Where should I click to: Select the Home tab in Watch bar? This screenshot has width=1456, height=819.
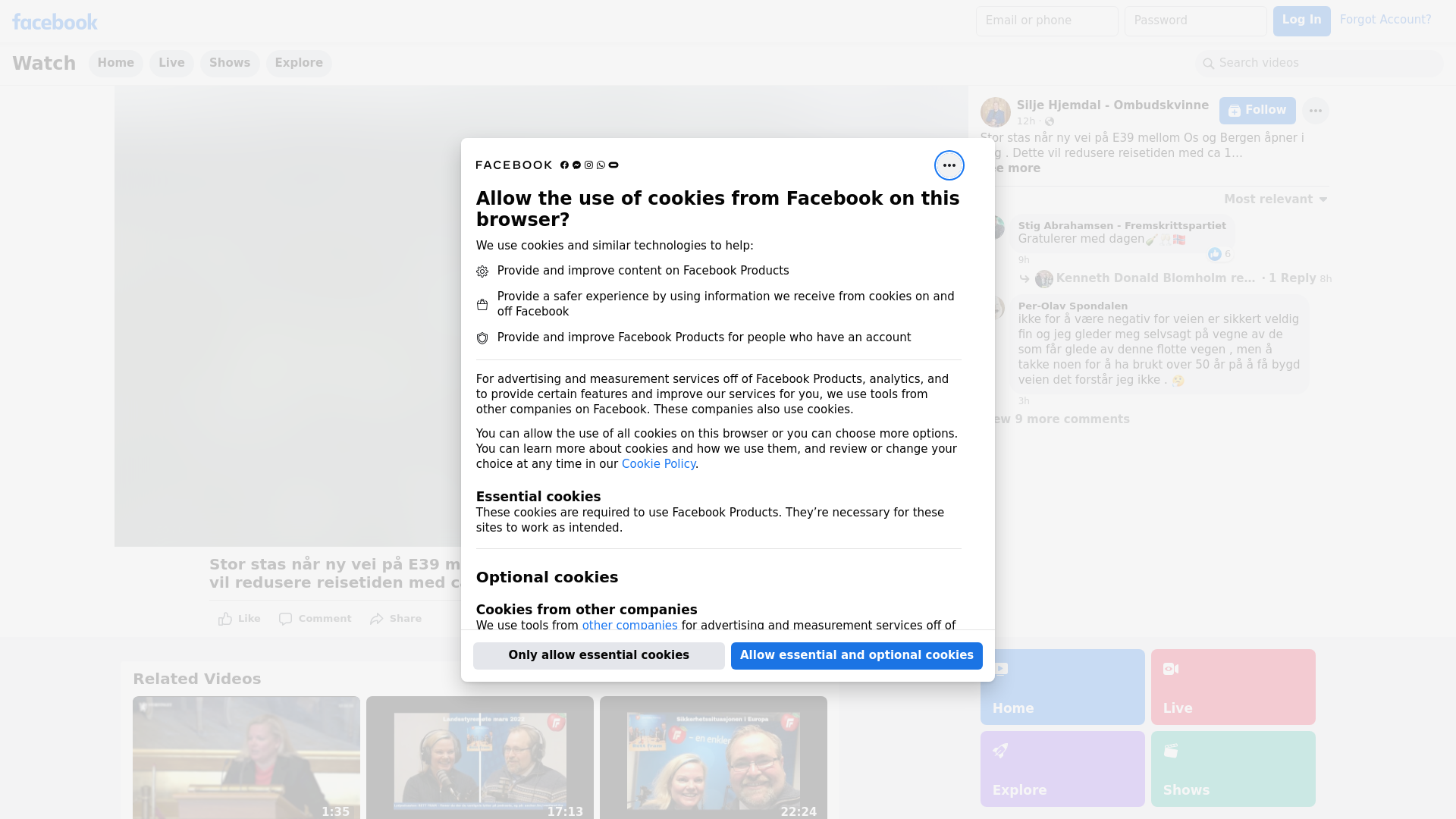pos(115,63)
